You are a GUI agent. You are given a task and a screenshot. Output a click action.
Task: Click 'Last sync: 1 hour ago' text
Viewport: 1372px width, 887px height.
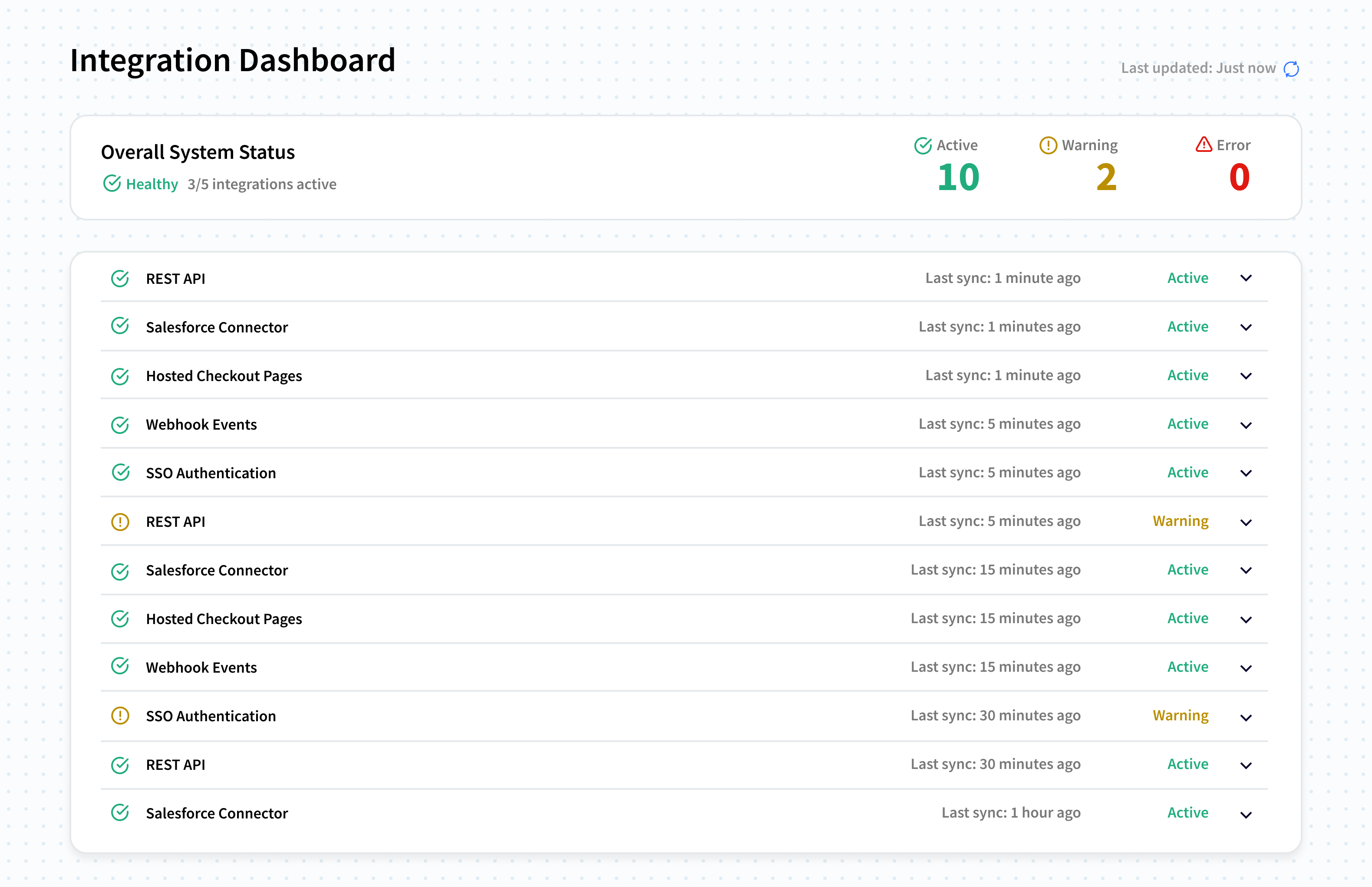(x=1011, y=813)
